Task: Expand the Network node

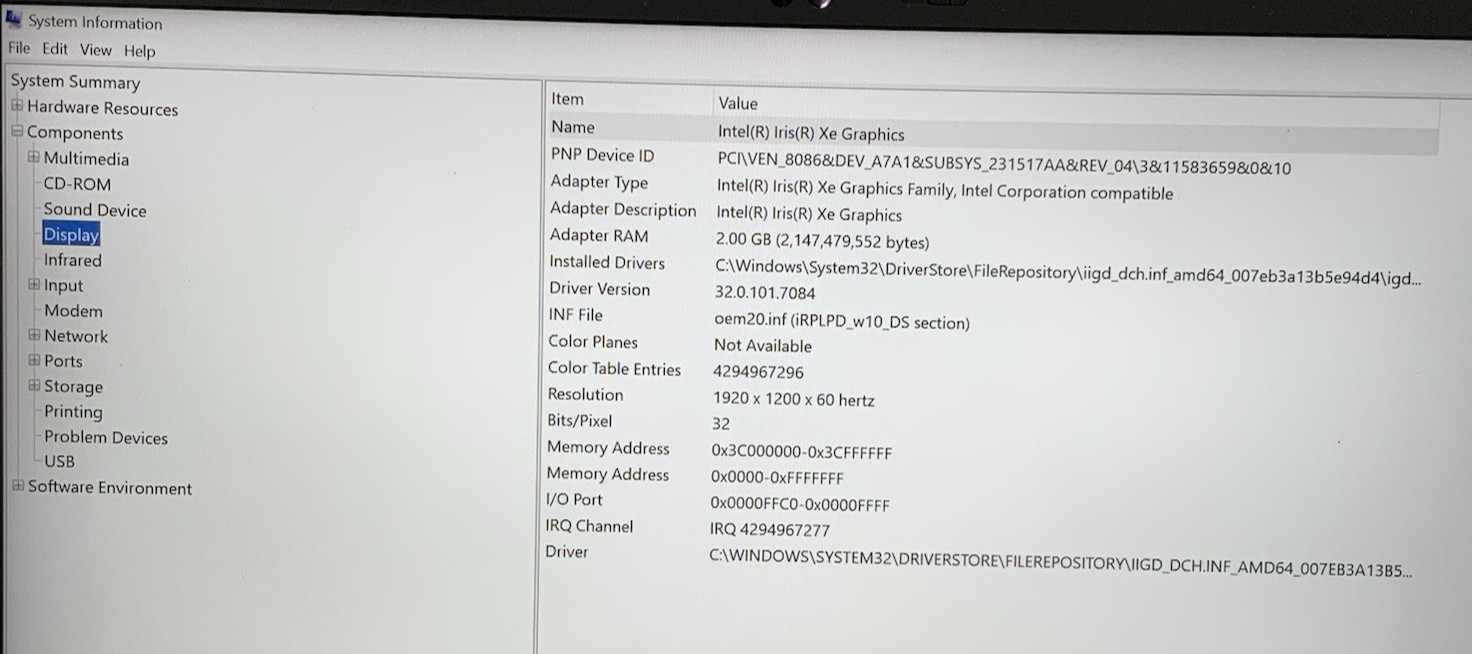Action: click(34, 335)
